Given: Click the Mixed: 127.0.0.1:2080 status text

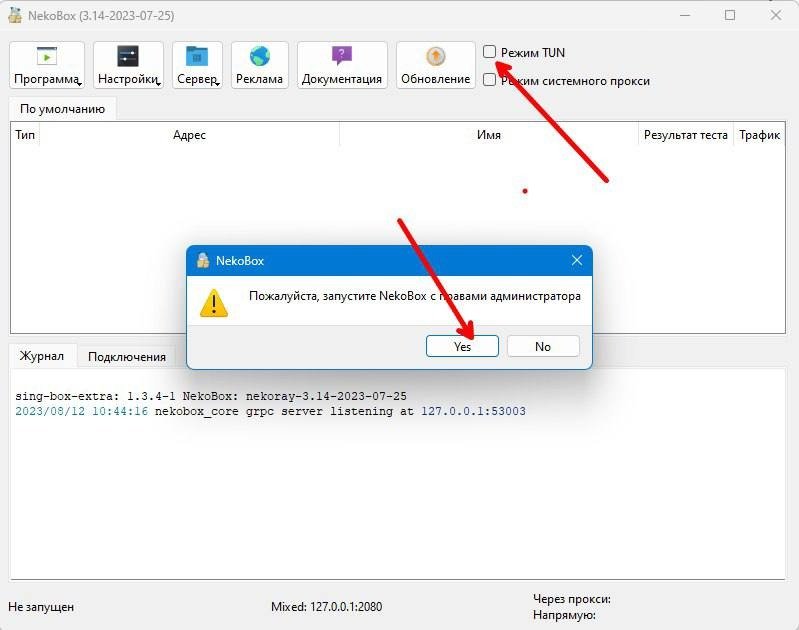Looking at the screenshot, I should click(327, 607).
